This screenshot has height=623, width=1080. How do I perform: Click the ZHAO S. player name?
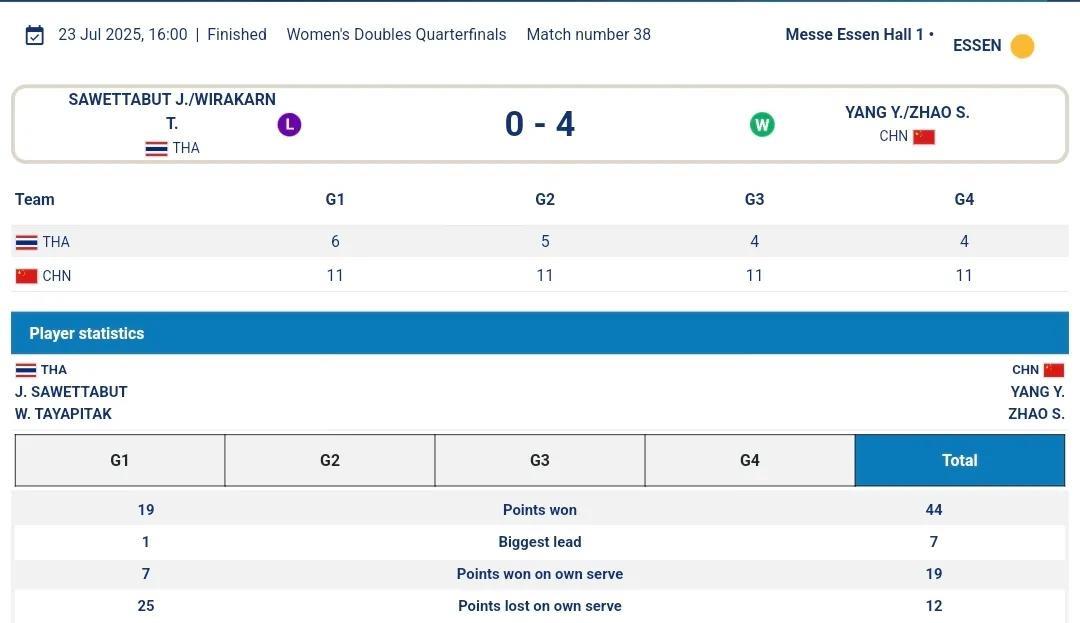(x=1036, y=414)
